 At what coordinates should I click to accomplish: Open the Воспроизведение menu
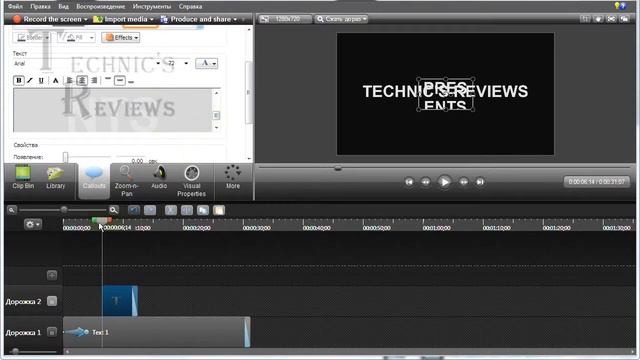[100, 7]
